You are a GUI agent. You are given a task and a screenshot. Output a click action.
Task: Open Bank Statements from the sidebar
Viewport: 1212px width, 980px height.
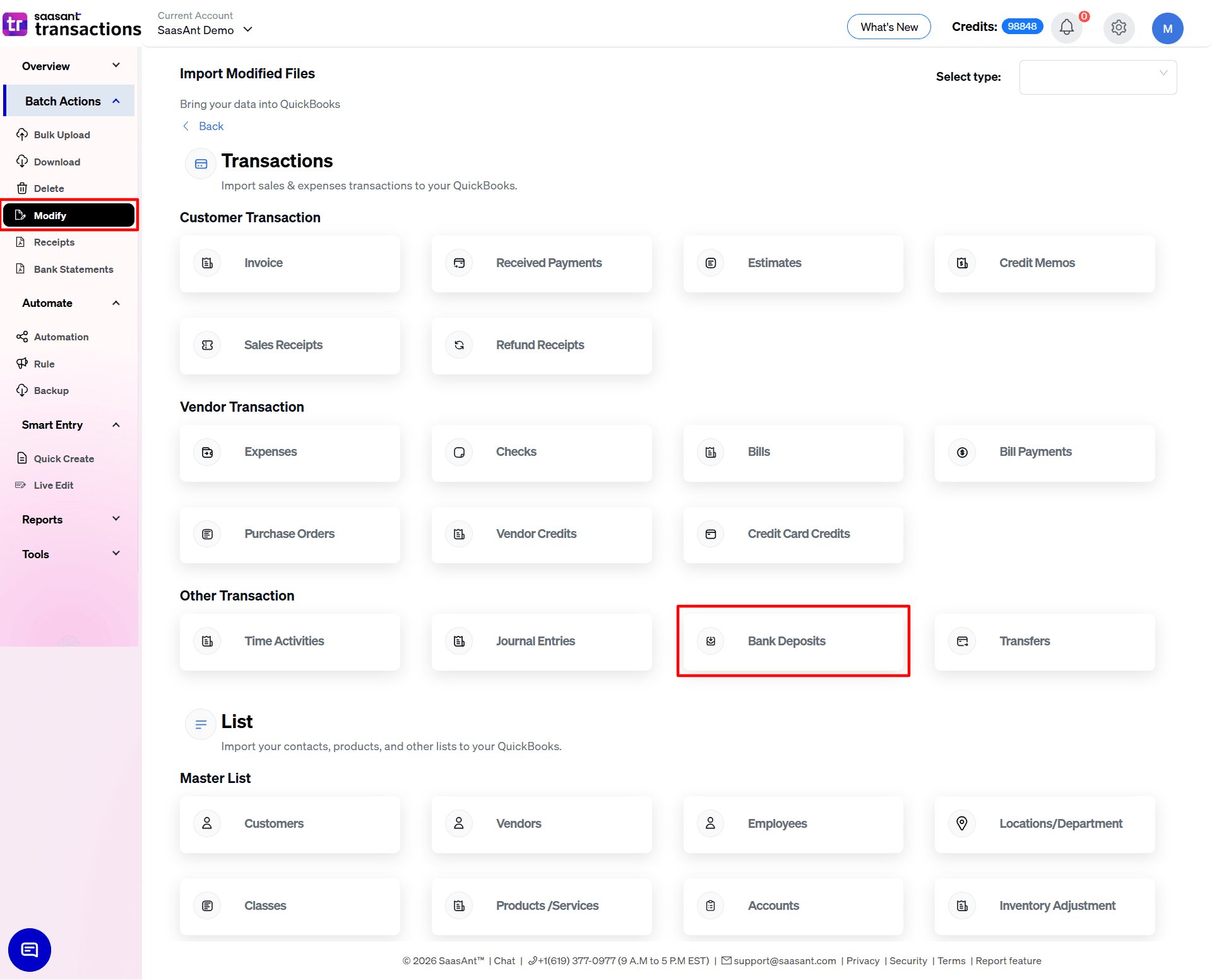pyautogui.click(x=73, y=269)
